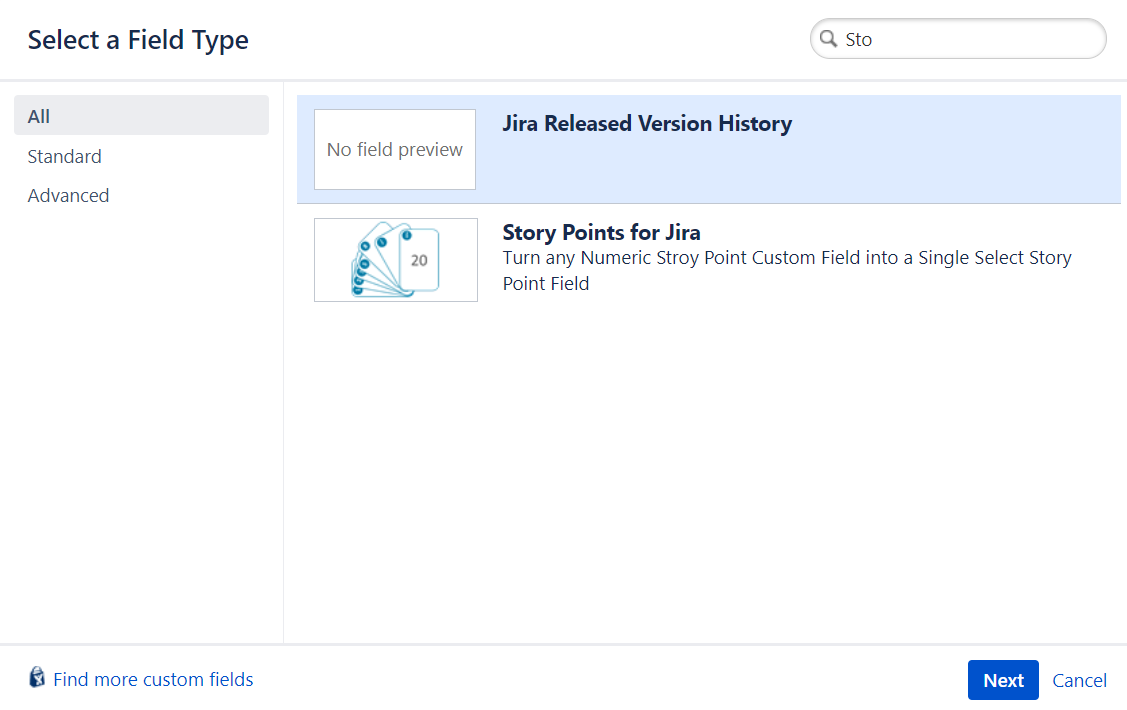
Task: Click the marketplace icon beside Find more custom fields
Action: 37,678
